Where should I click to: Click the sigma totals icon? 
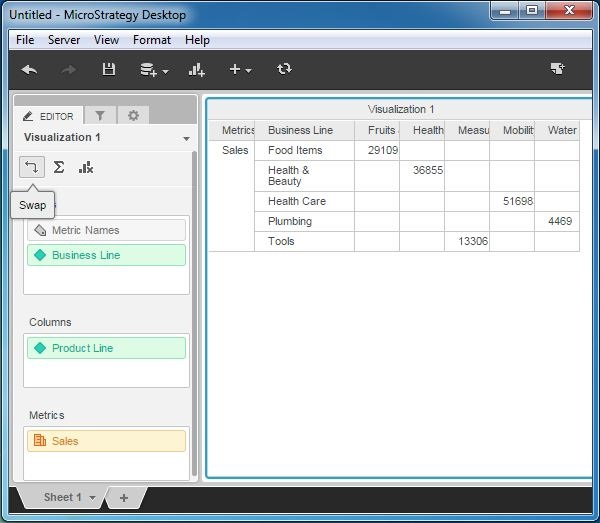(x=59, y=167)
